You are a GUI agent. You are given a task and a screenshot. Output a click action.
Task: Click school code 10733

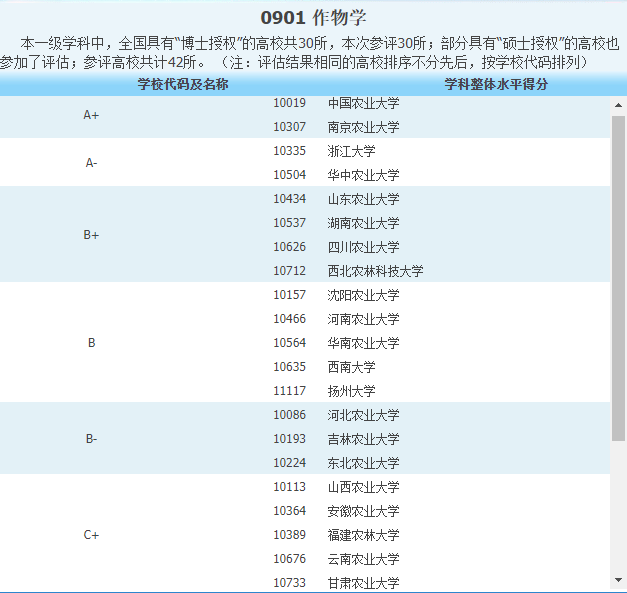(290, 583)
